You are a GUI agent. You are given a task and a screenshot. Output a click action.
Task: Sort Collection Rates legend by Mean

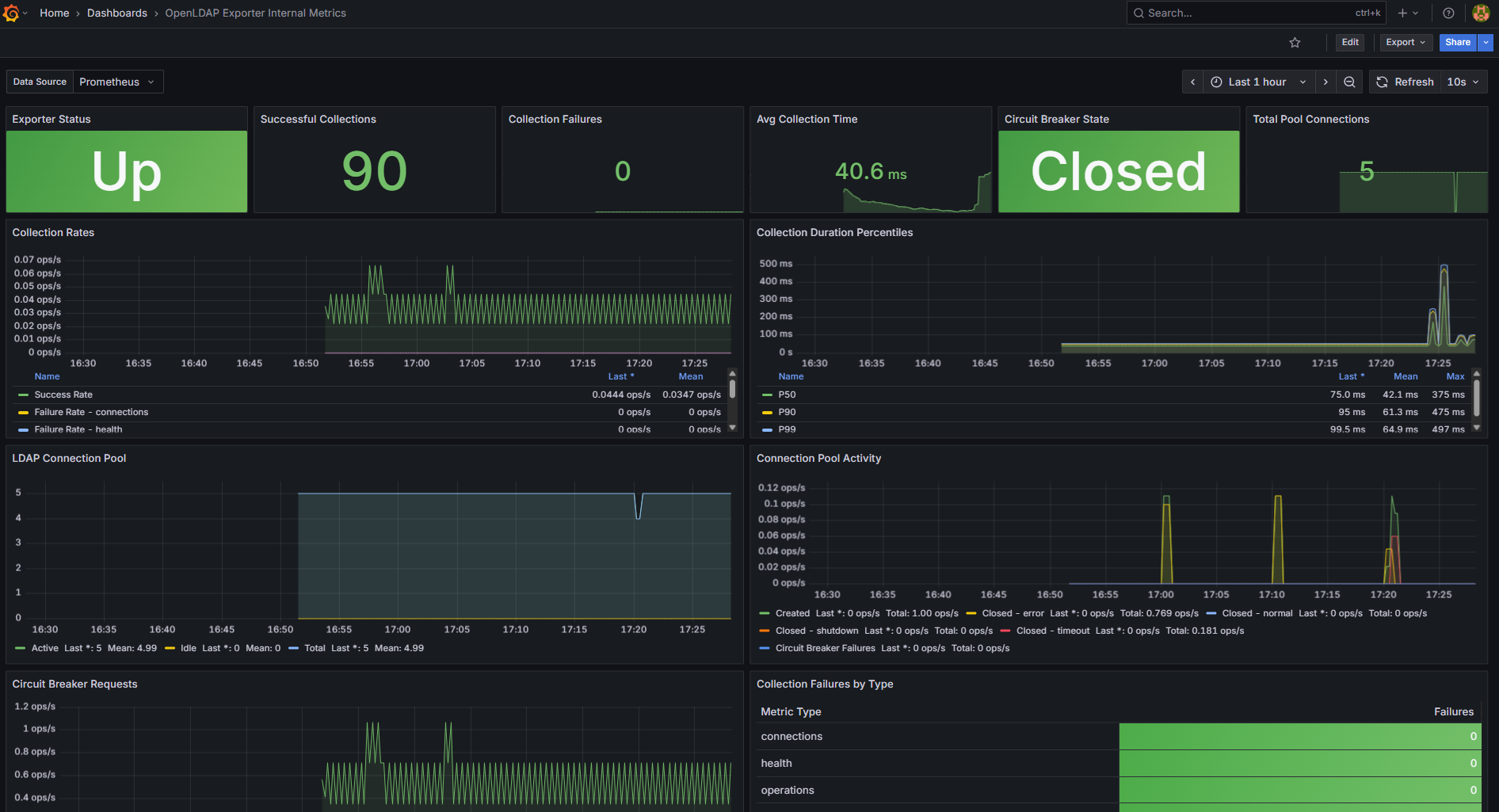click(x=691, y=377)
